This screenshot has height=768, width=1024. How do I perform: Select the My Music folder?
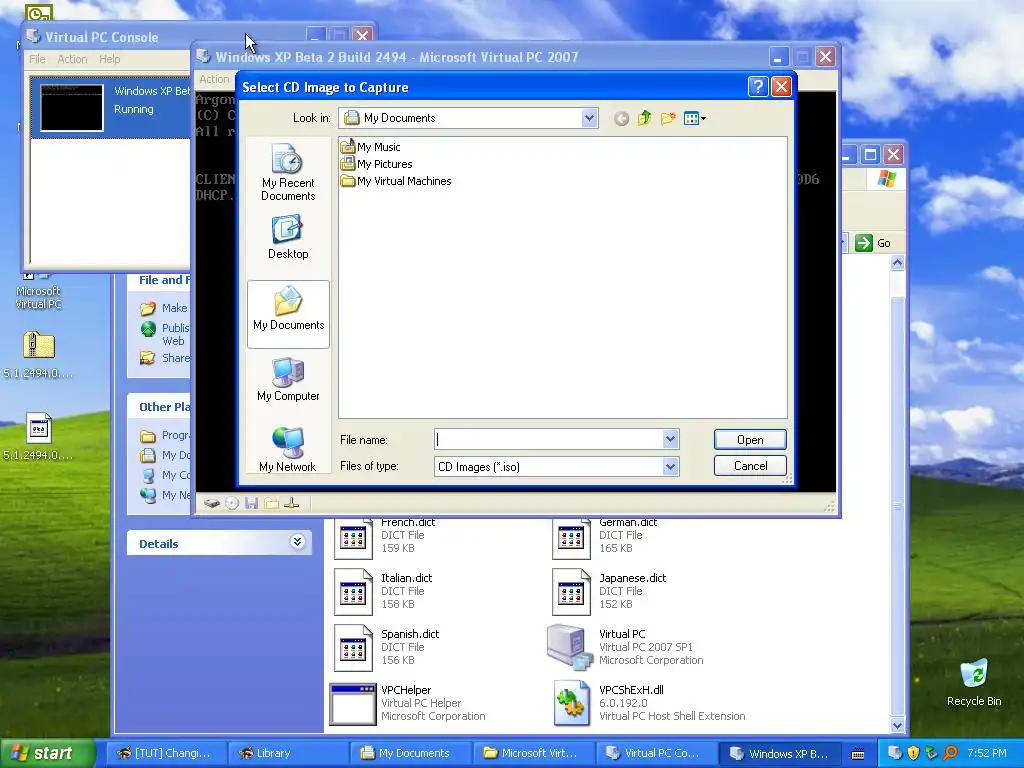pos(370,147)
